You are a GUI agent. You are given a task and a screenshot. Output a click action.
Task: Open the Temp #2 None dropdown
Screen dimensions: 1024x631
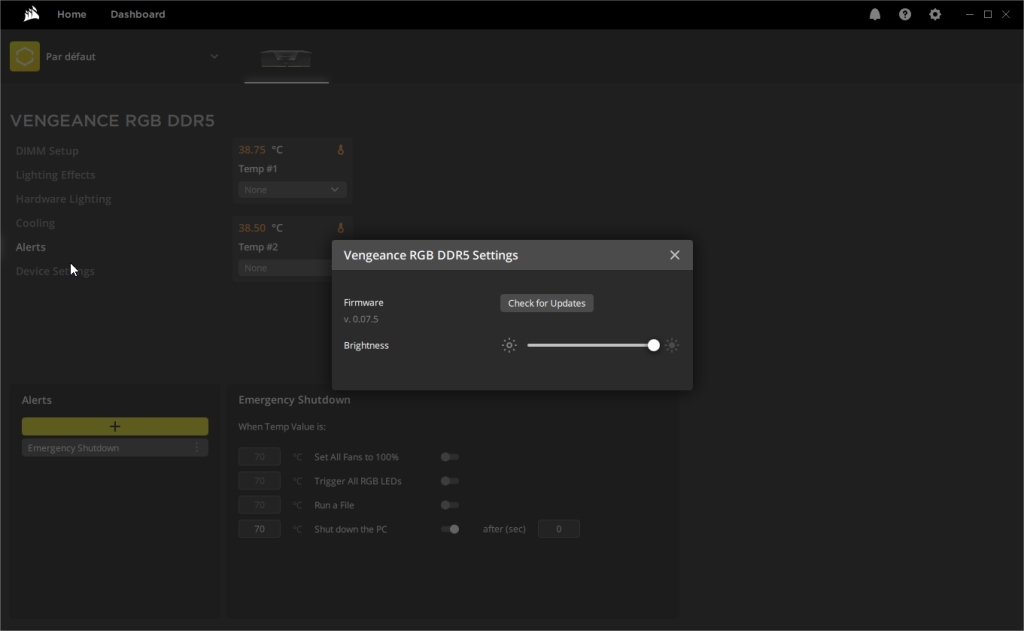285,268
